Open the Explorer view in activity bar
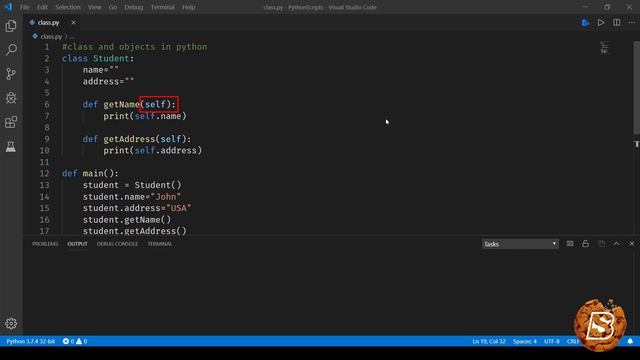Image resolution: width=640 pixels, height=360 pixels. pyautogui.click(x=11, y=26)
